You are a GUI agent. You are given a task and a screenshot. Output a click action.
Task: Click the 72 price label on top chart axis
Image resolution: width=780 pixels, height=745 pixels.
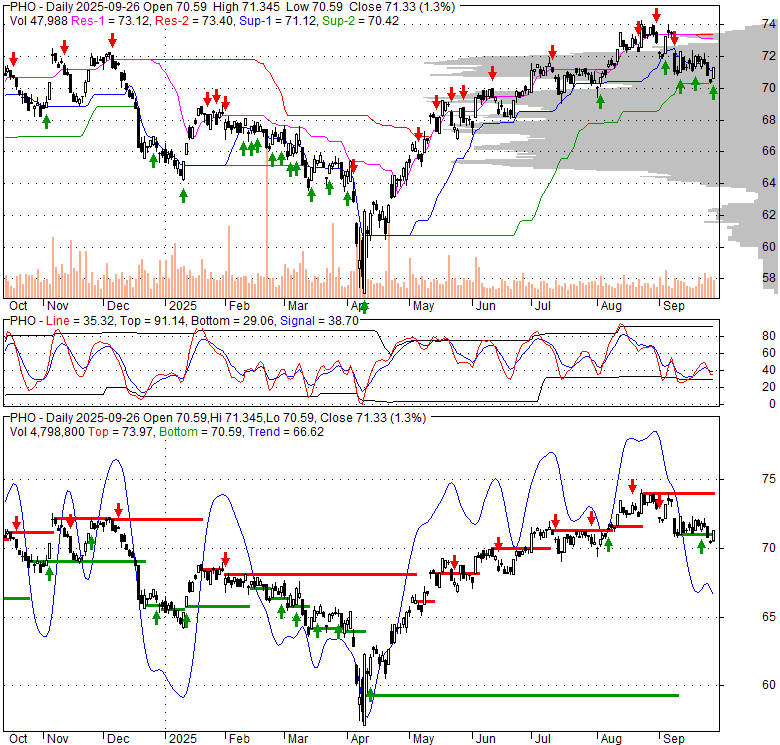(x=769, y=56)
